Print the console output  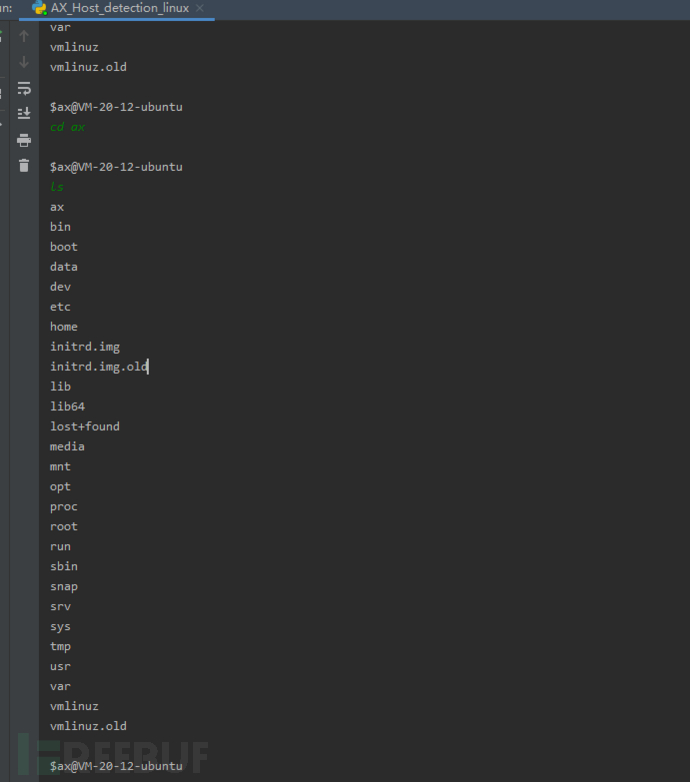(24, 140)
